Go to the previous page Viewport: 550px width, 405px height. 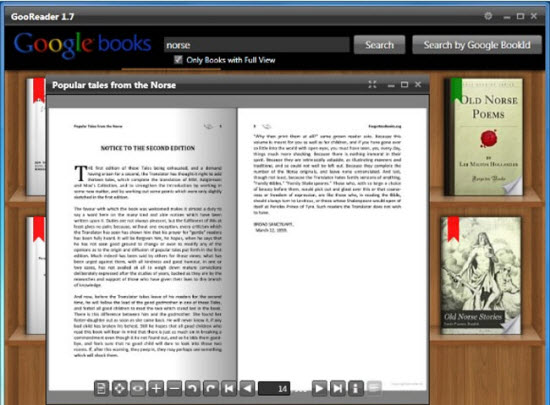coord(247,389)
